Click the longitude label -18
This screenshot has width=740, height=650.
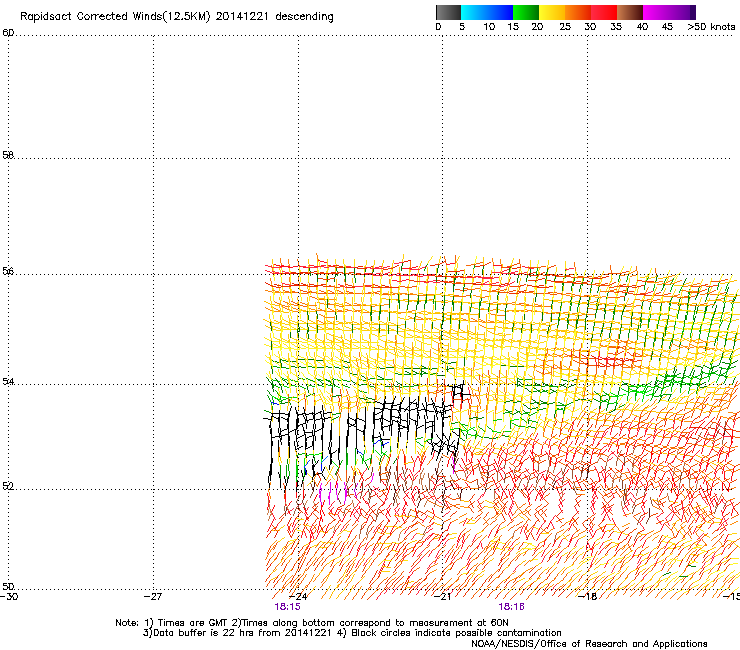coord(588,597)
